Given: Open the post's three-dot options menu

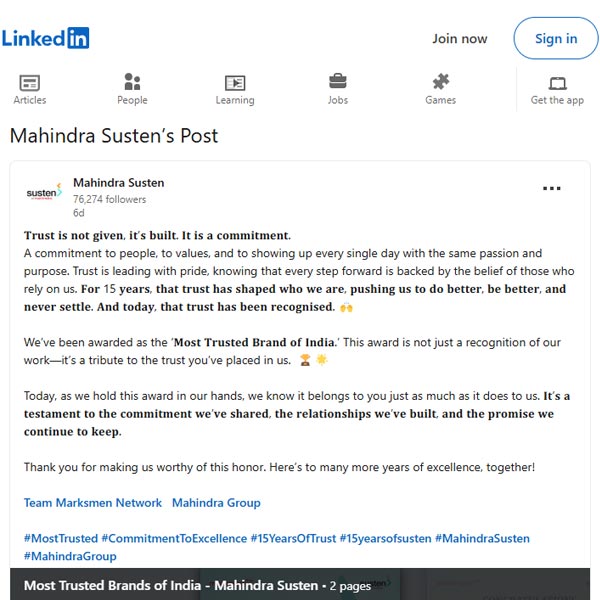Looking at the screenshot, I should pyautogui.click(x=551, y=188).
